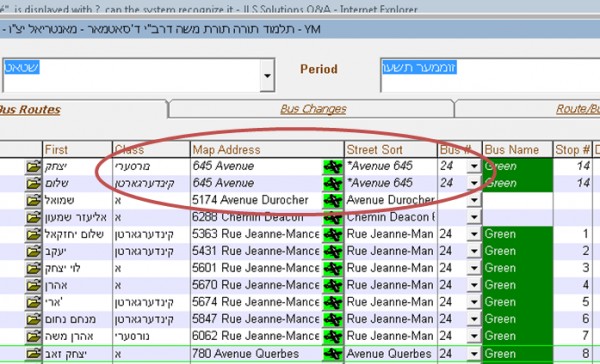Click map icon in שלום 645 Avenue row

pos(333,183)
